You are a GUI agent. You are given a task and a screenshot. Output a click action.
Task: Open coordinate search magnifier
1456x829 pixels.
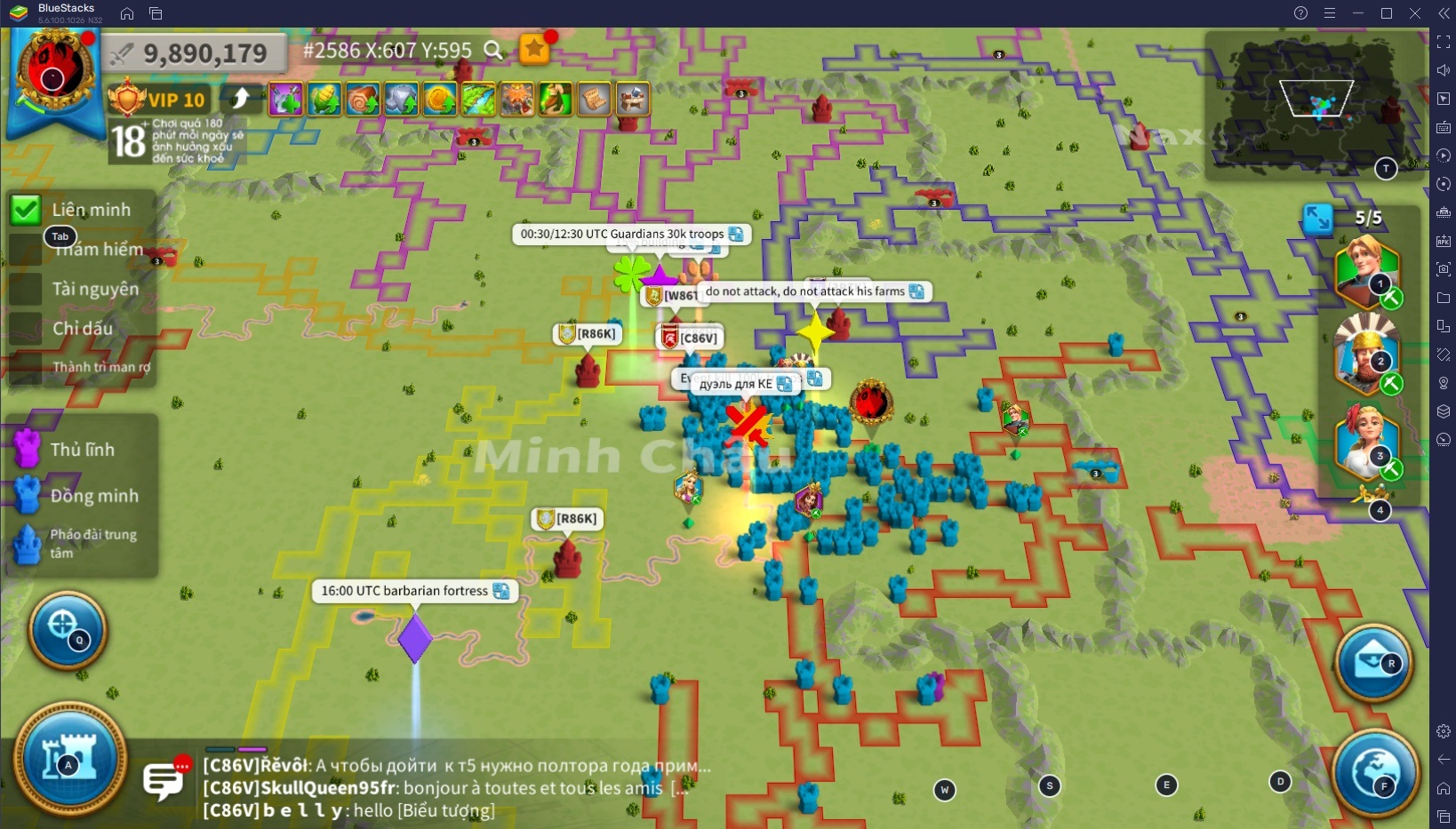[492, 51]
